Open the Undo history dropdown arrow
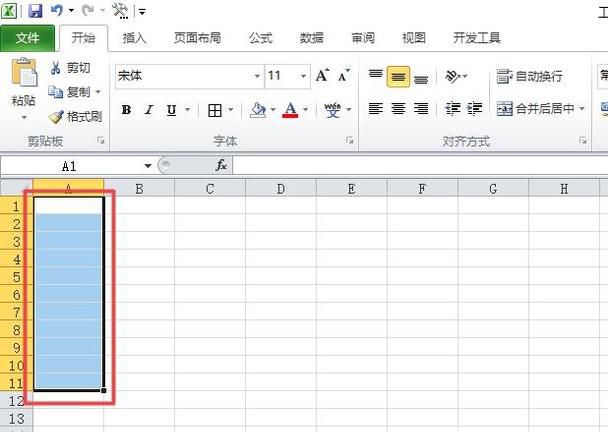 (x=71, y=10)
